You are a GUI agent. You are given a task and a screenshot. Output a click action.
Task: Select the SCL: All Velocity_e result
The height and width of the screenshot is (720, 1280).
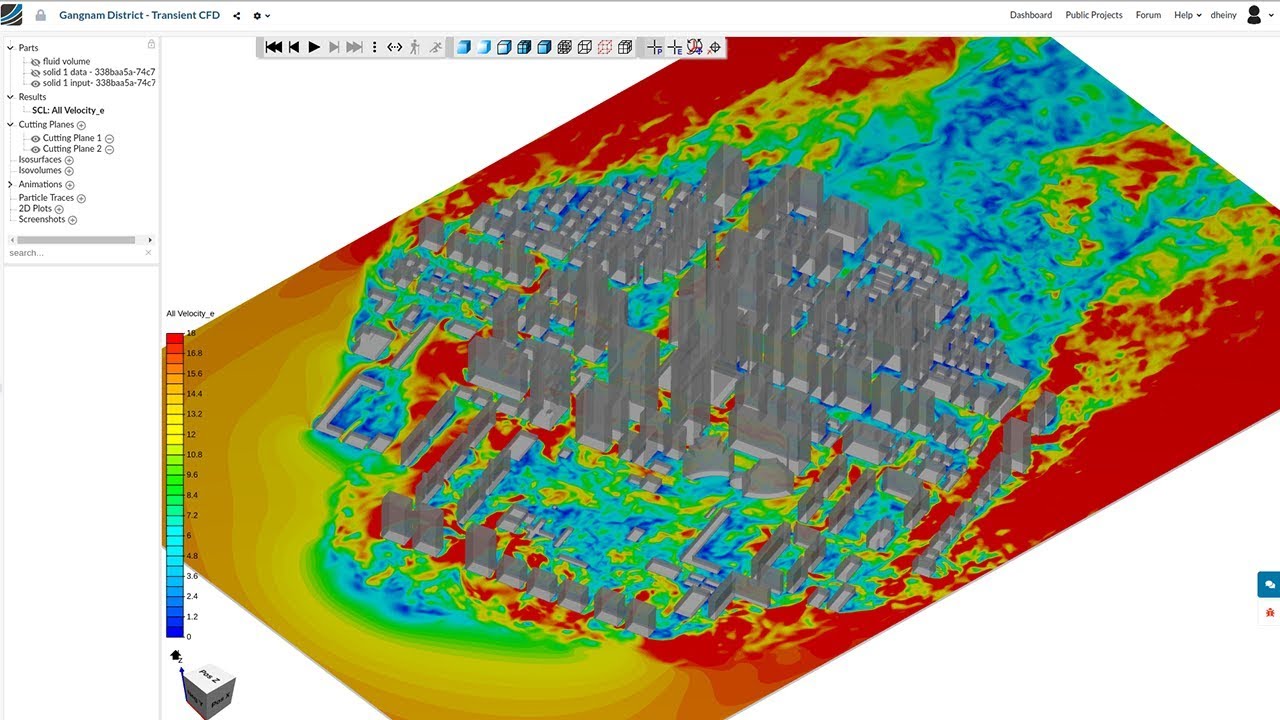pyautogui.click(x=68, y=111)
